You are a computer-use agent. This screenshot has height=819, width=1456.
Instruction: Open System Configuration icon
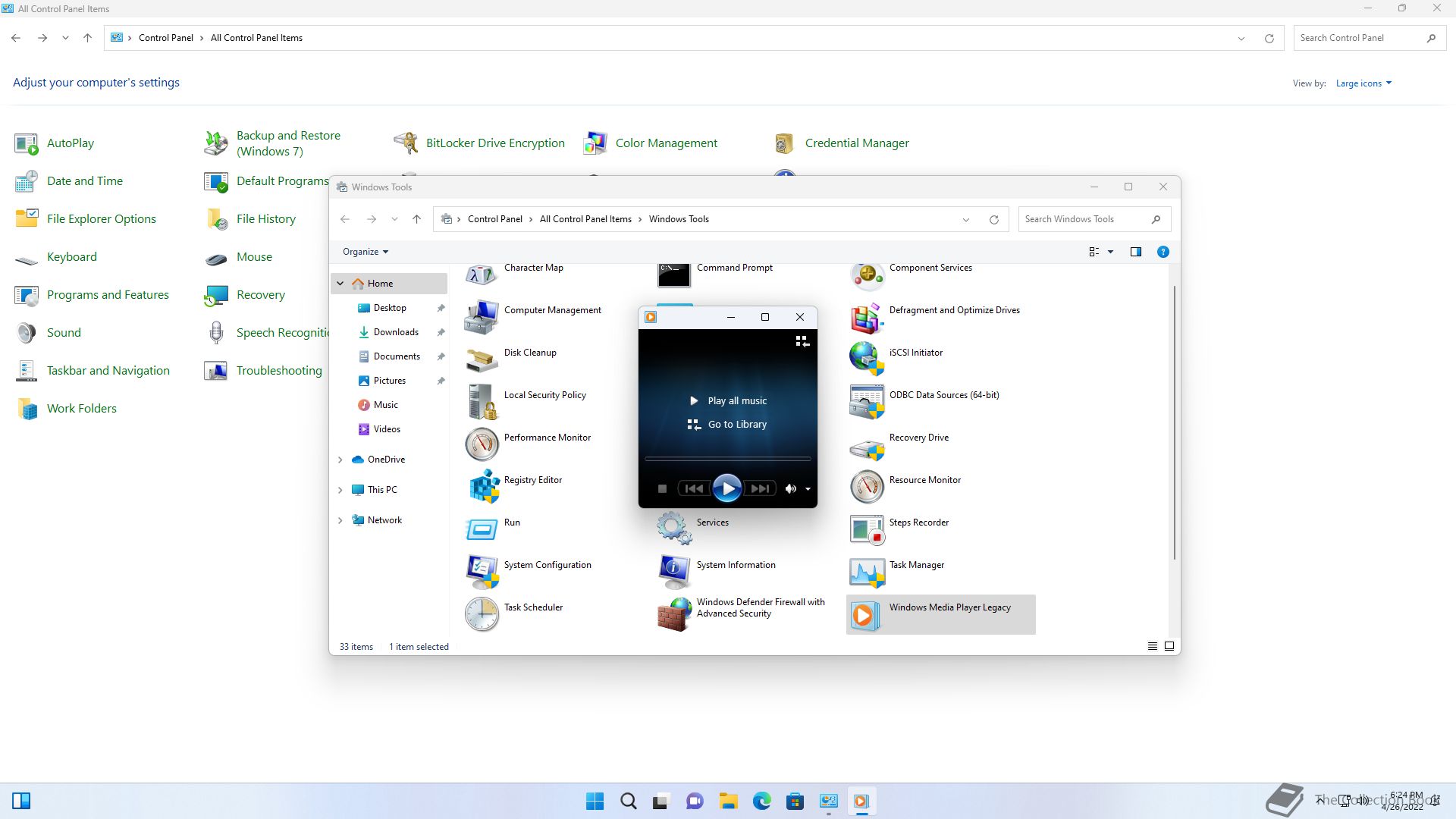pyautogui.click(x=482, y=572)
